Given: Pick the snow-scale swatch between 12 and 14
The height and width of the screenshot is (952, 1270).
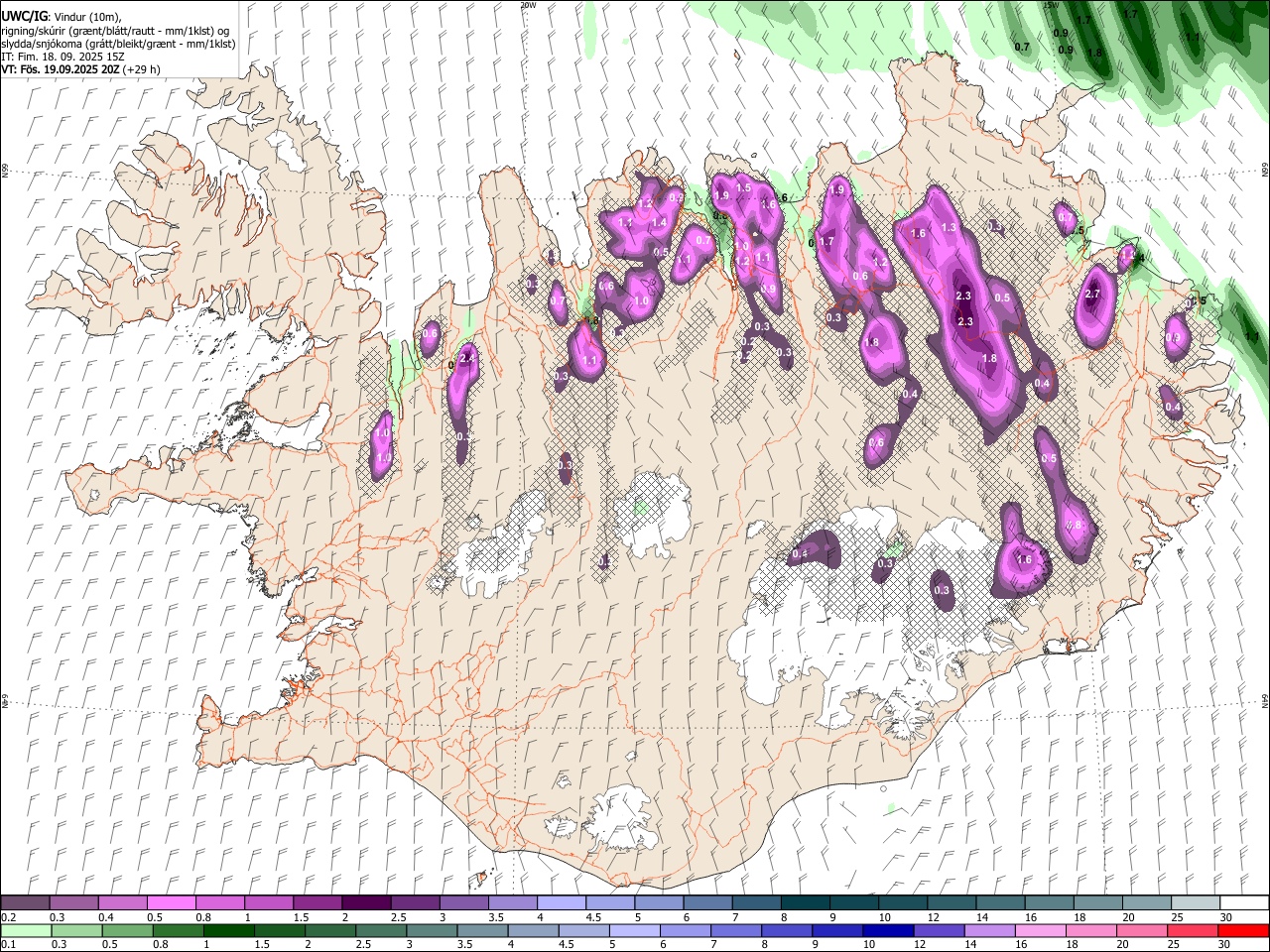Looking at the screenshot, I should tap(952, 902).
